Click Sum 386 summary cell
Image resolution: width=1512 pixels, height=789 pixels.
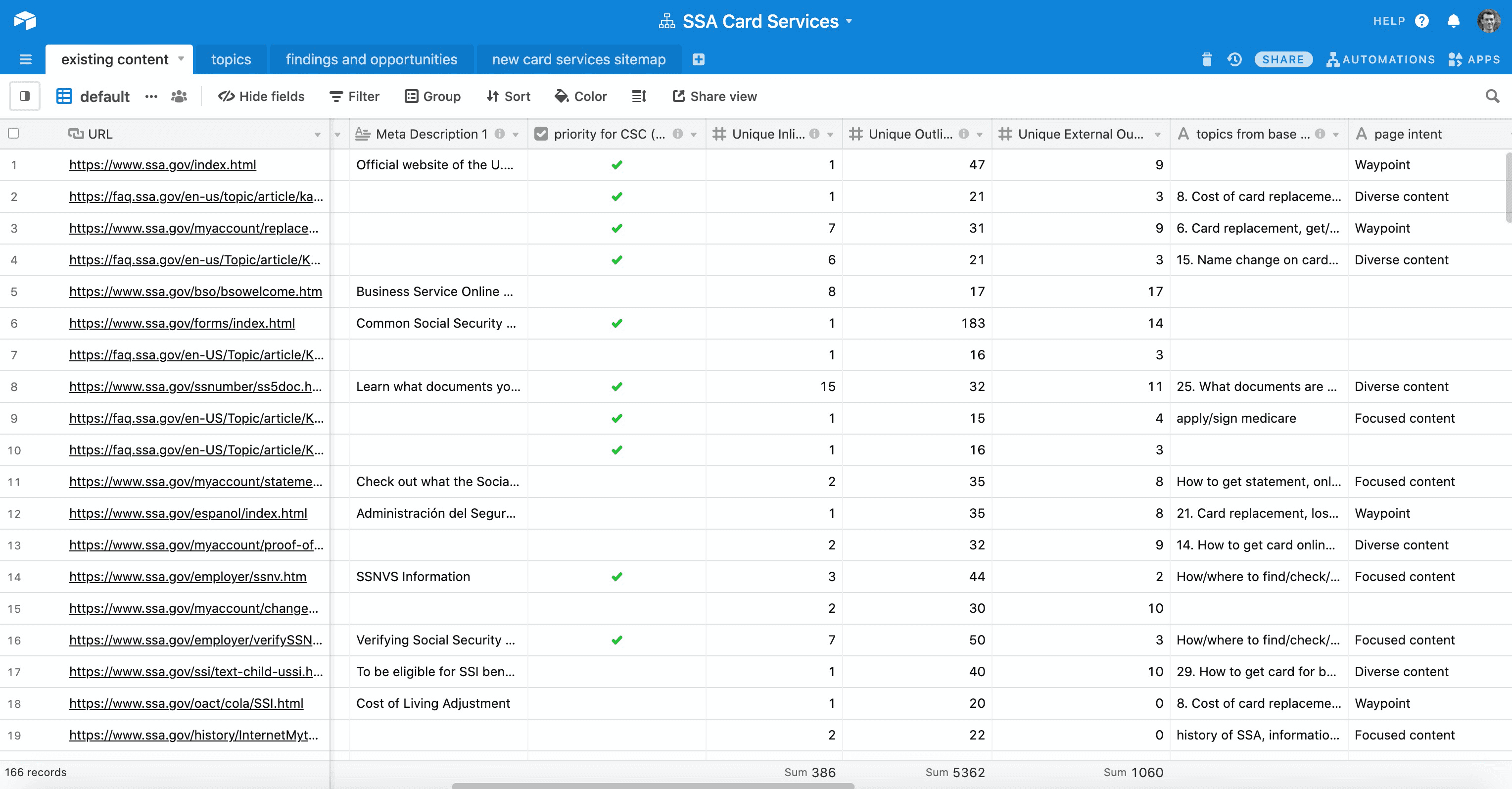810,773
